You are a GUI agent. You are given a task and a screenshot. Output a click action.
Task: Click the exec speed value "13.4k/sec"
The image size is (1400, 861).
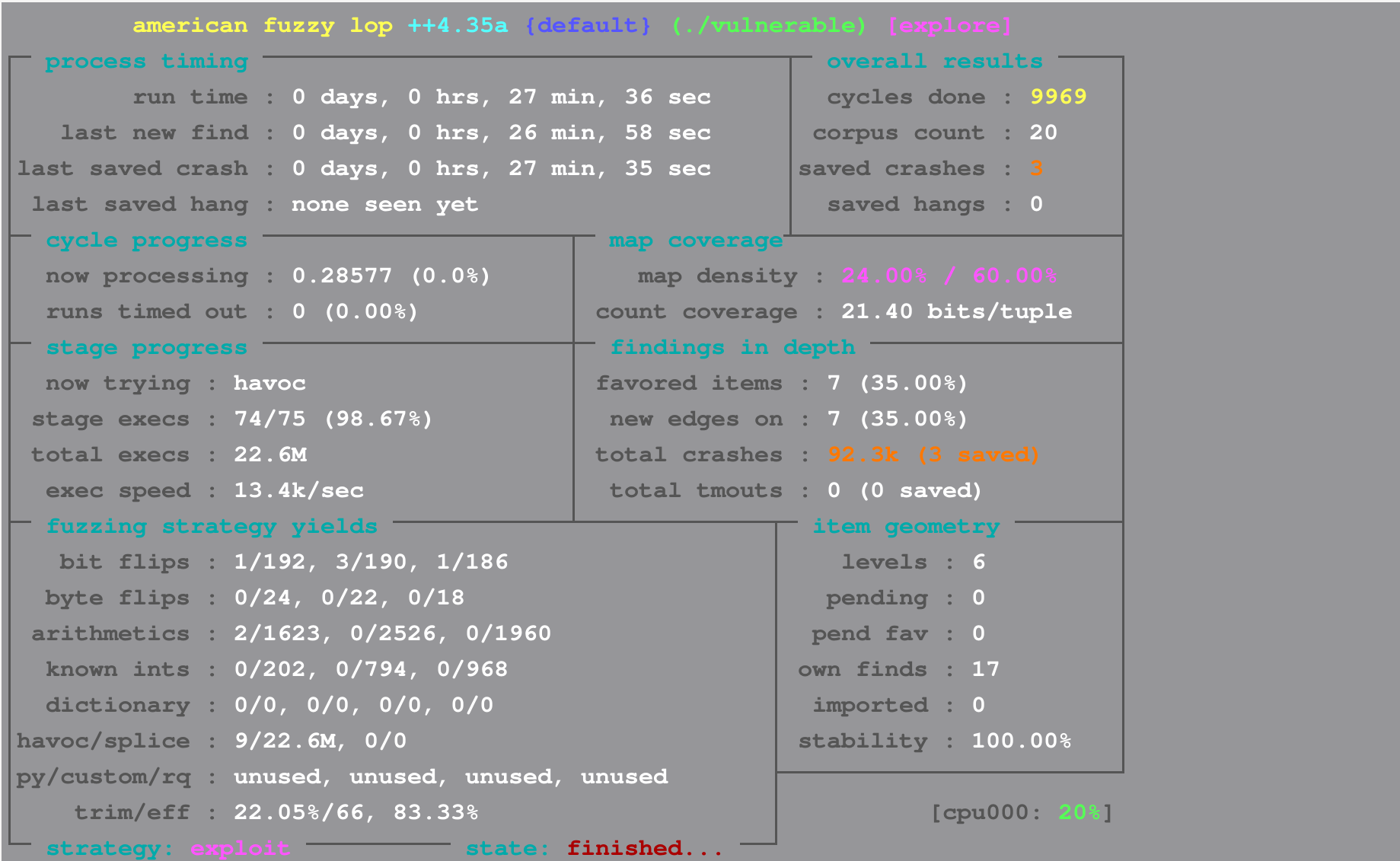point(298,491)
